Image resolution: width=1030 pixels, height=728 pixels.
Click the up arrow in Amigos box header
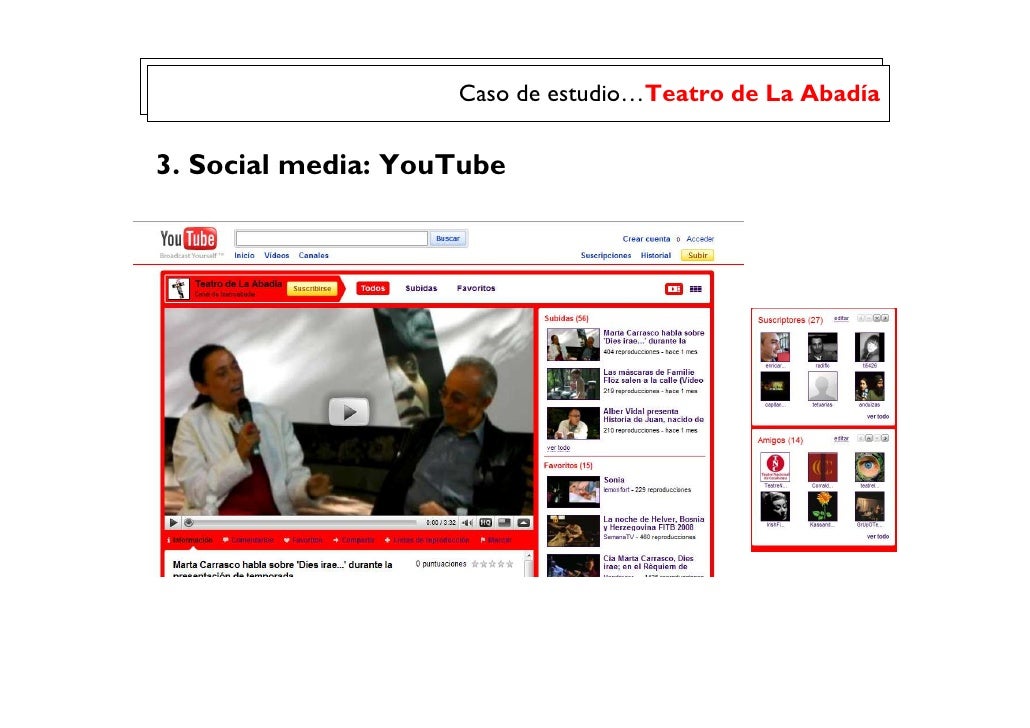point(868,438)
